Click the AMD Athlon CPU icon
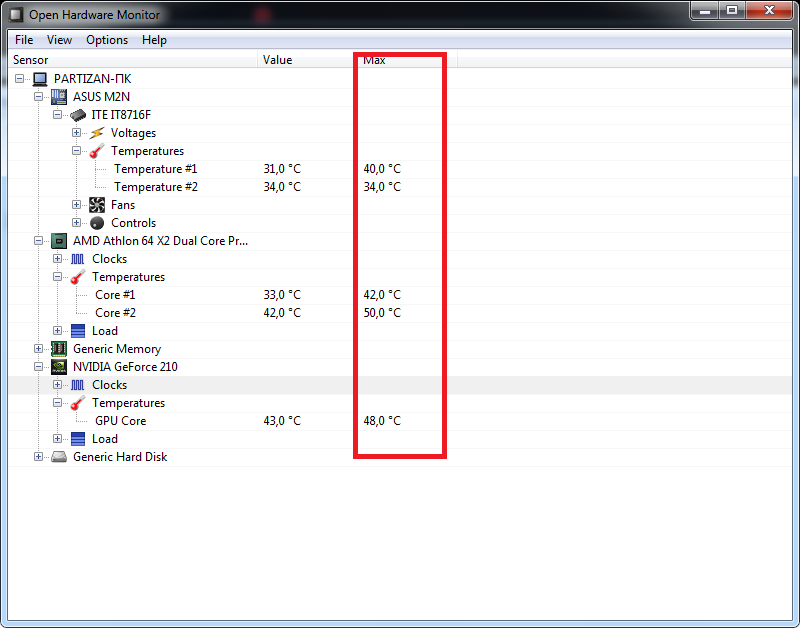Viewport: 800px width, 628px height. (59, 241)
